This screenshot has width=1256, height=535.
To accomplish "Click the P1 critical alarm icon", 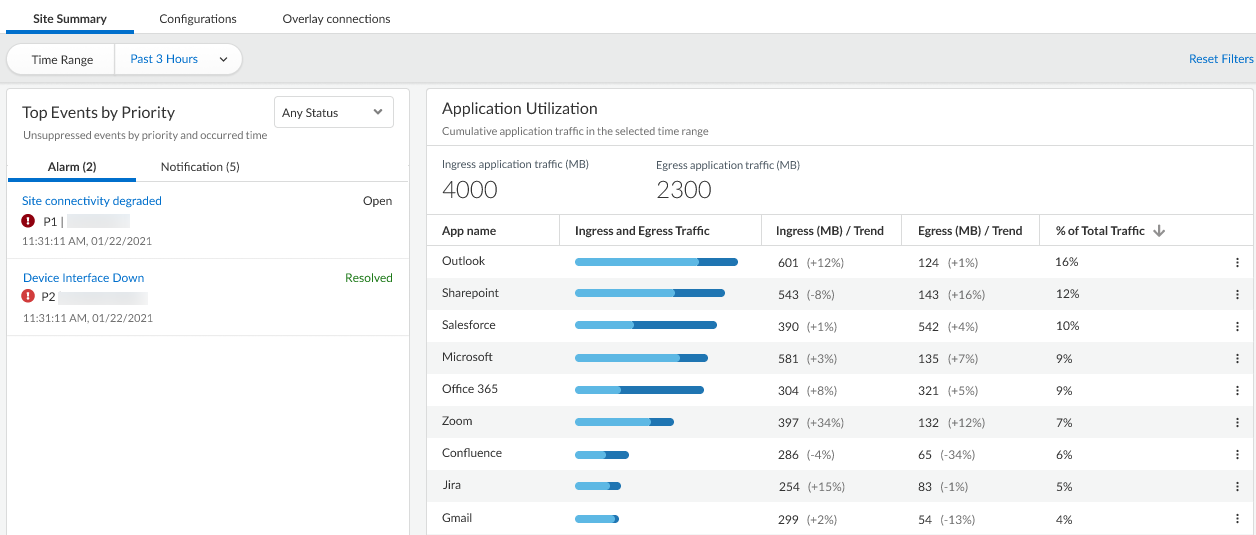I will tap(28, 221).
